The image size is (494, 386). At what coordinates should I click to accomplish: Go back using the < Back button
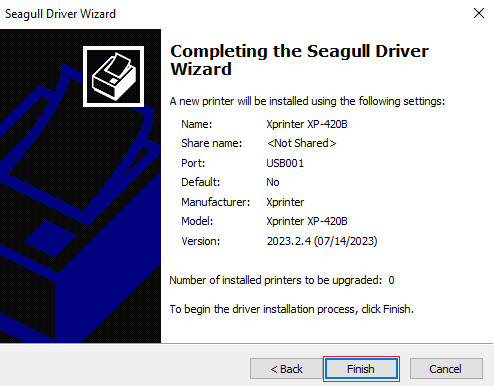[x=286, y=369]
